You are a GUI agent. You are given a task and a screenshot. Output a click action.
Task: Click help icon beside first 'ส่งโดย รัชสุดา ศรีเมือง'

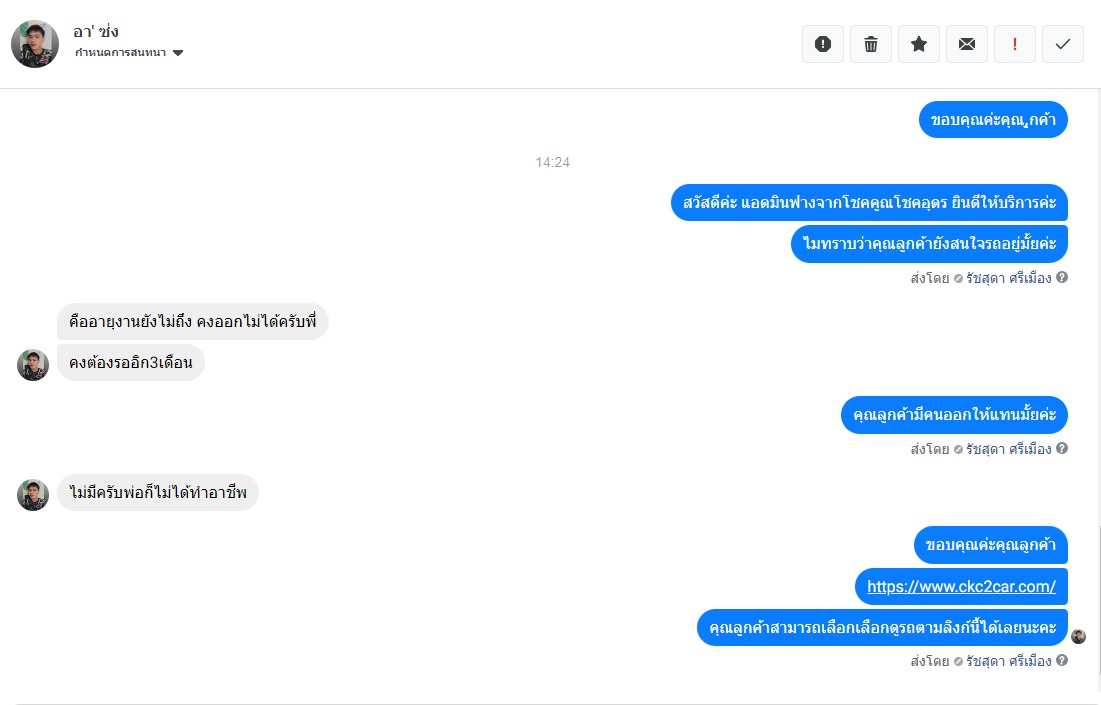(1062, 277)
